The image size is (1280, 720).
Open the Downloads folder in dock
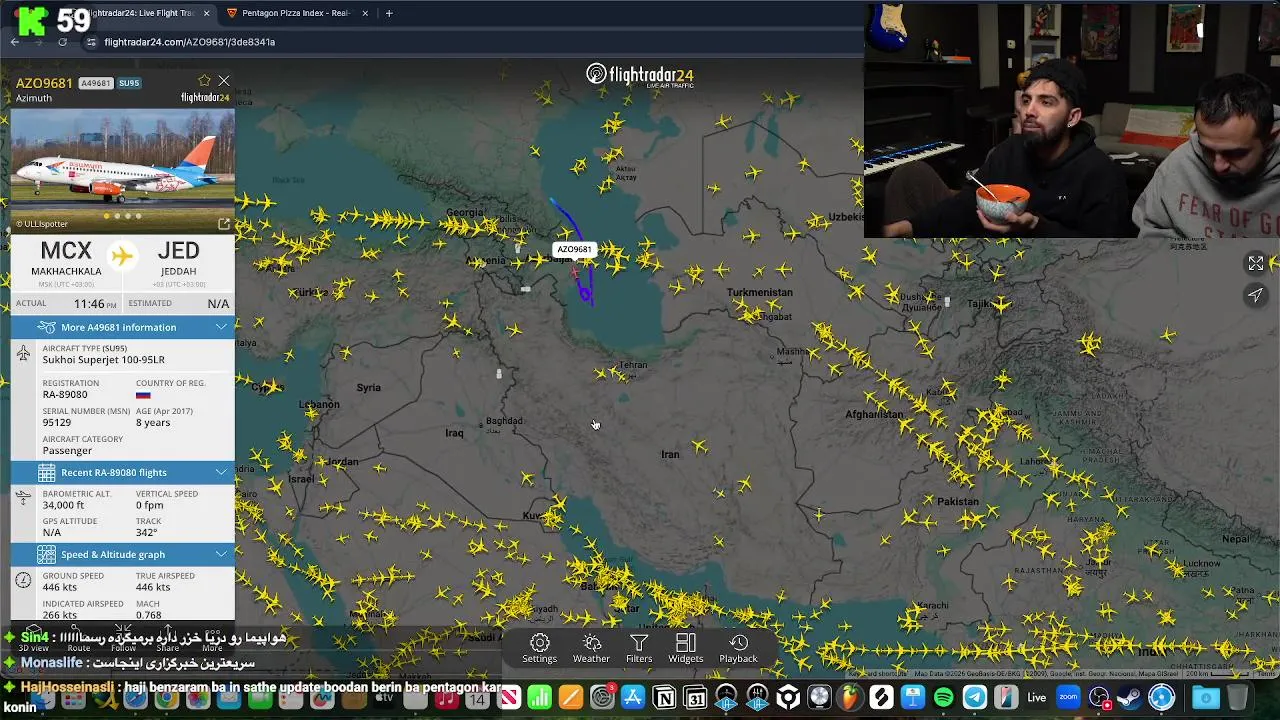tap(1206, 697)
